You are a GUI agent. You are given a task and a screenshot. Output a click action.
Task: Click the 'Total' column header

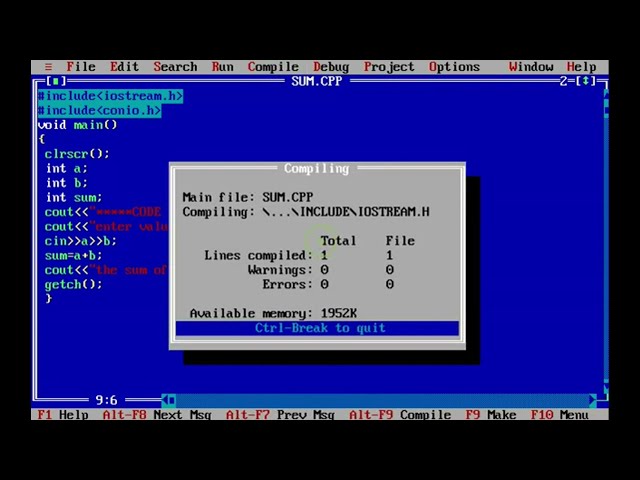(338, 241)
